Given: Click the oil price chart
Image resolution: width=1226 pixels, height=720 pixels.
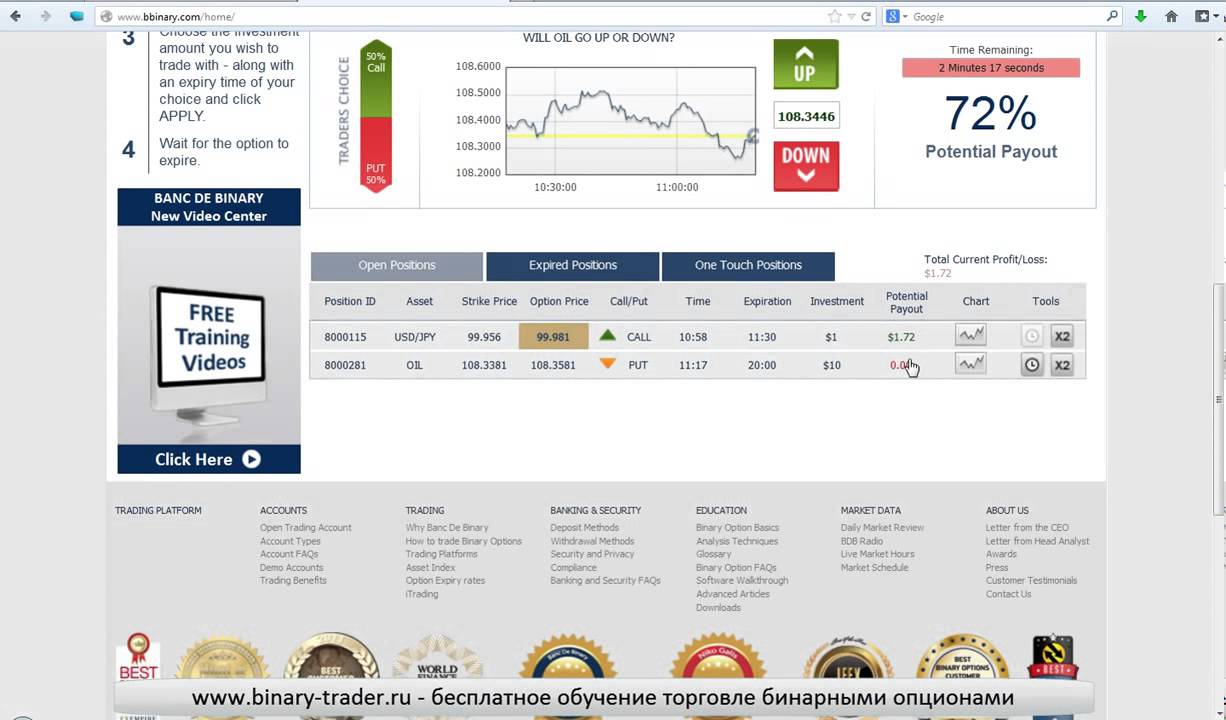Looking at the screenshot, I should (631, 121).
